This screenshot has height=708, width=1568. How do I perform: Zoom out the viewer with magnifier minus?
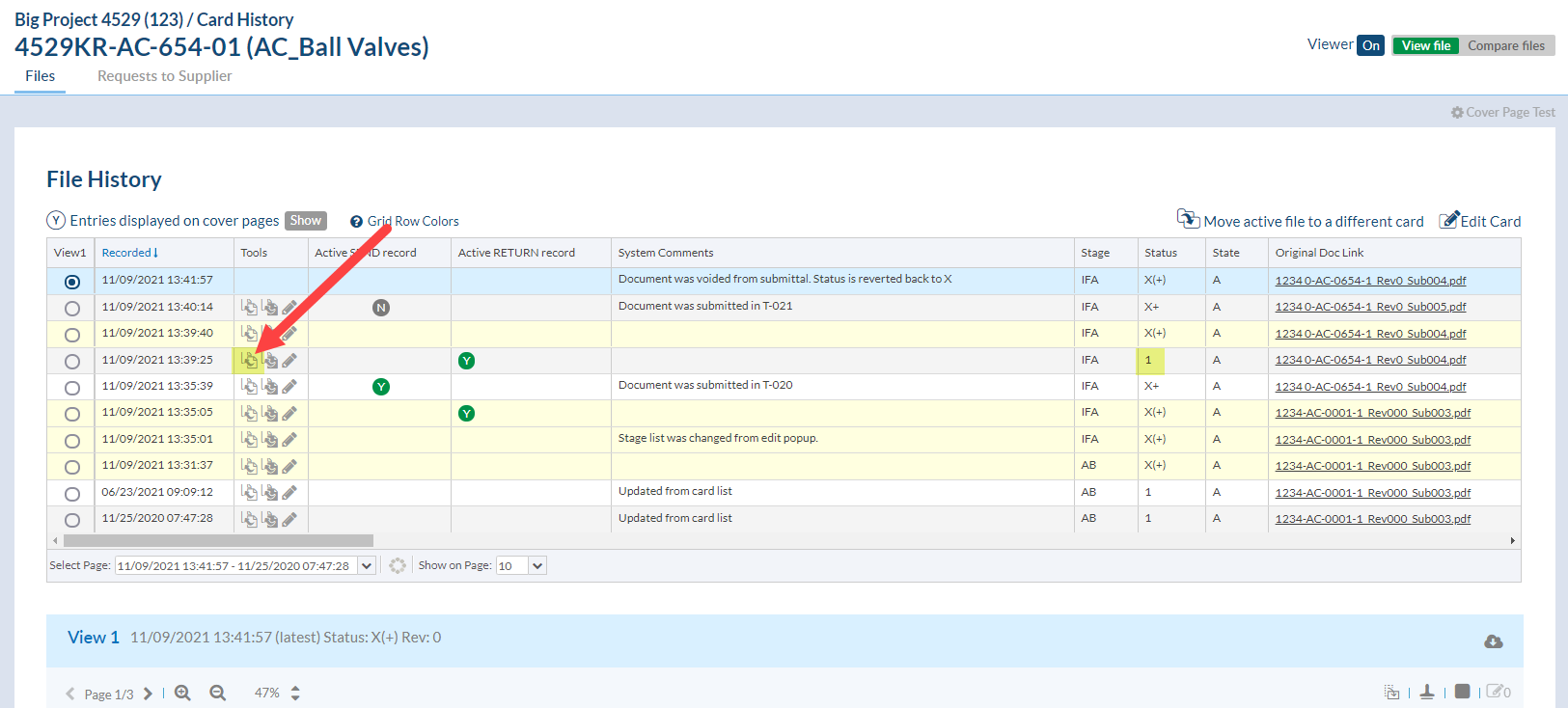(218, 693)
